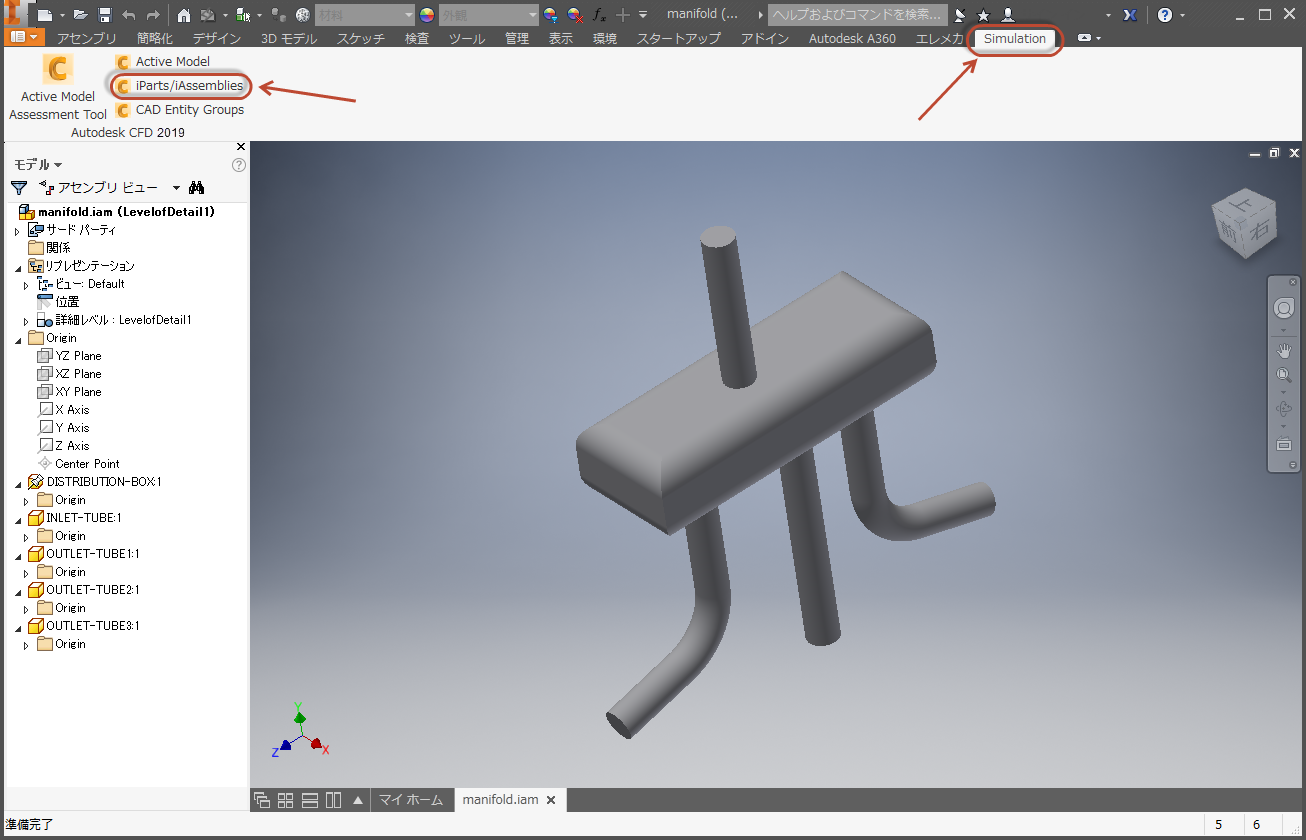Viewport: 1306px width, 840px height.
Task: Click the Look At tool in navigation bar
Action: tap(1284, 444)
